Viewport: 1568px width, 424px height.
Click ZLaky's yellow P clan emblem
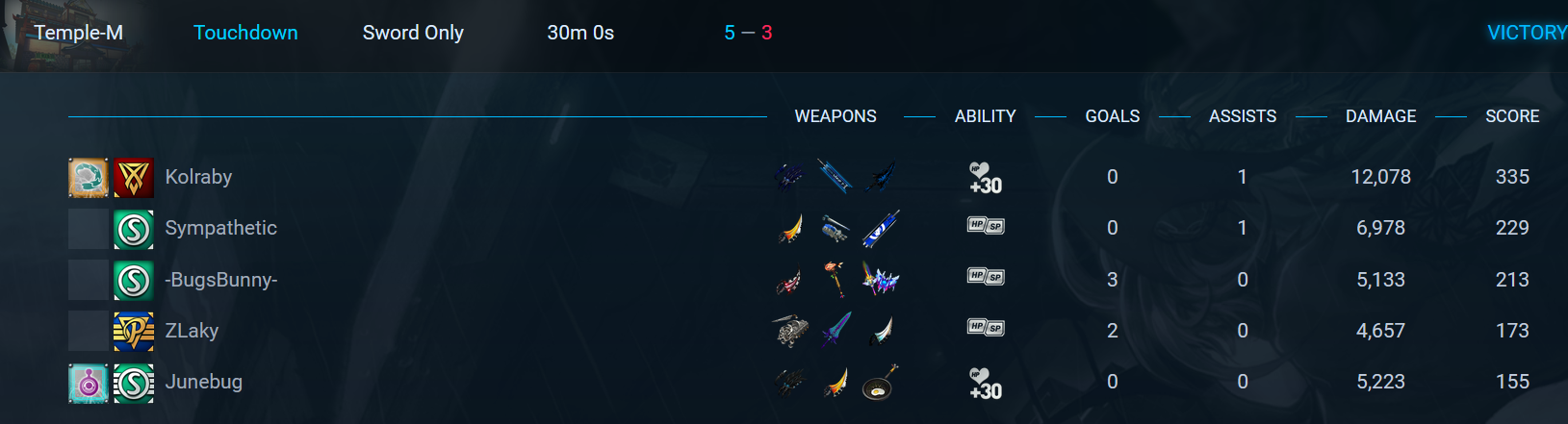(x=134, y=332)
